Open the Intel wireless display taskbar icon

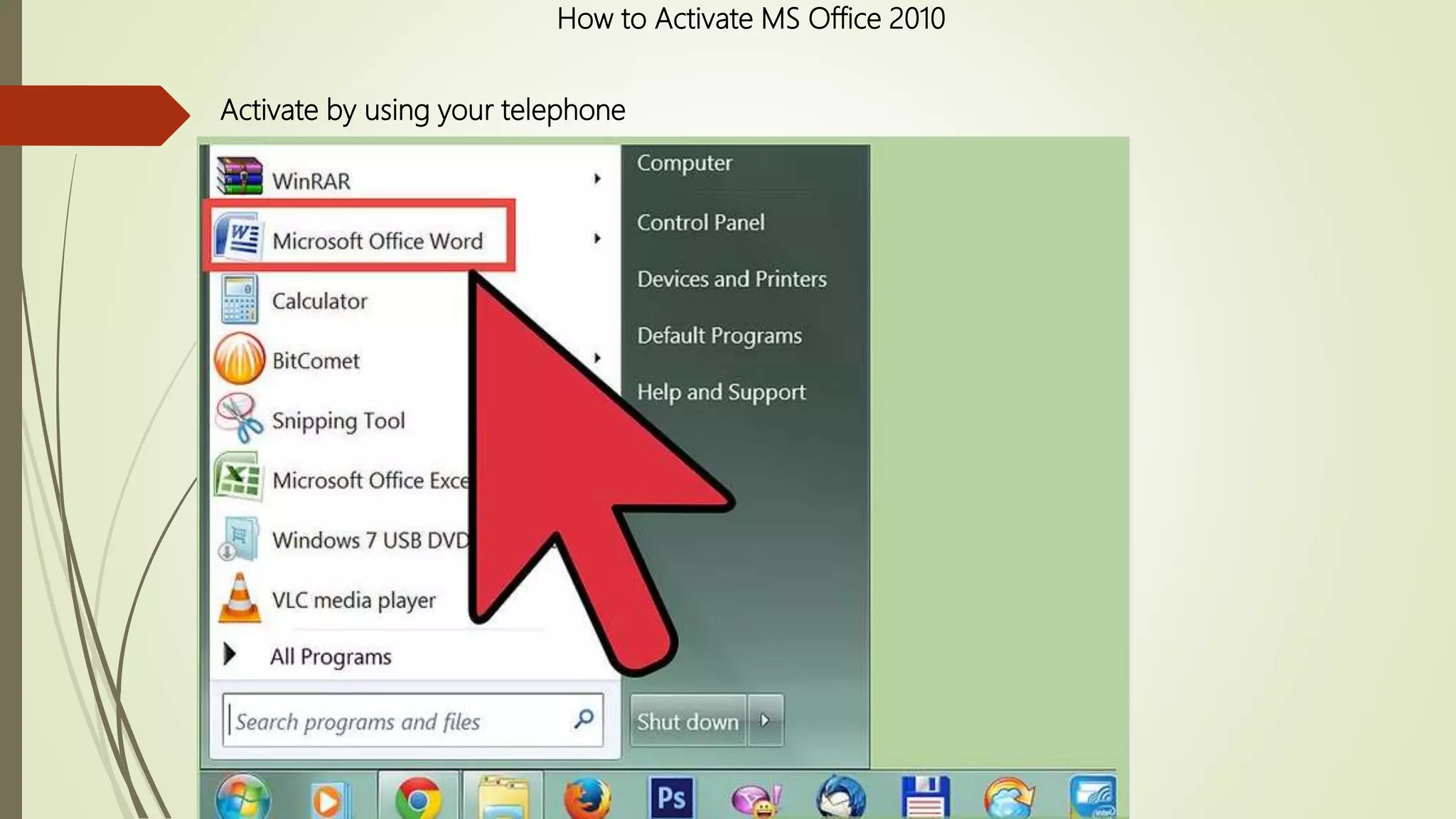point(1093,798)
